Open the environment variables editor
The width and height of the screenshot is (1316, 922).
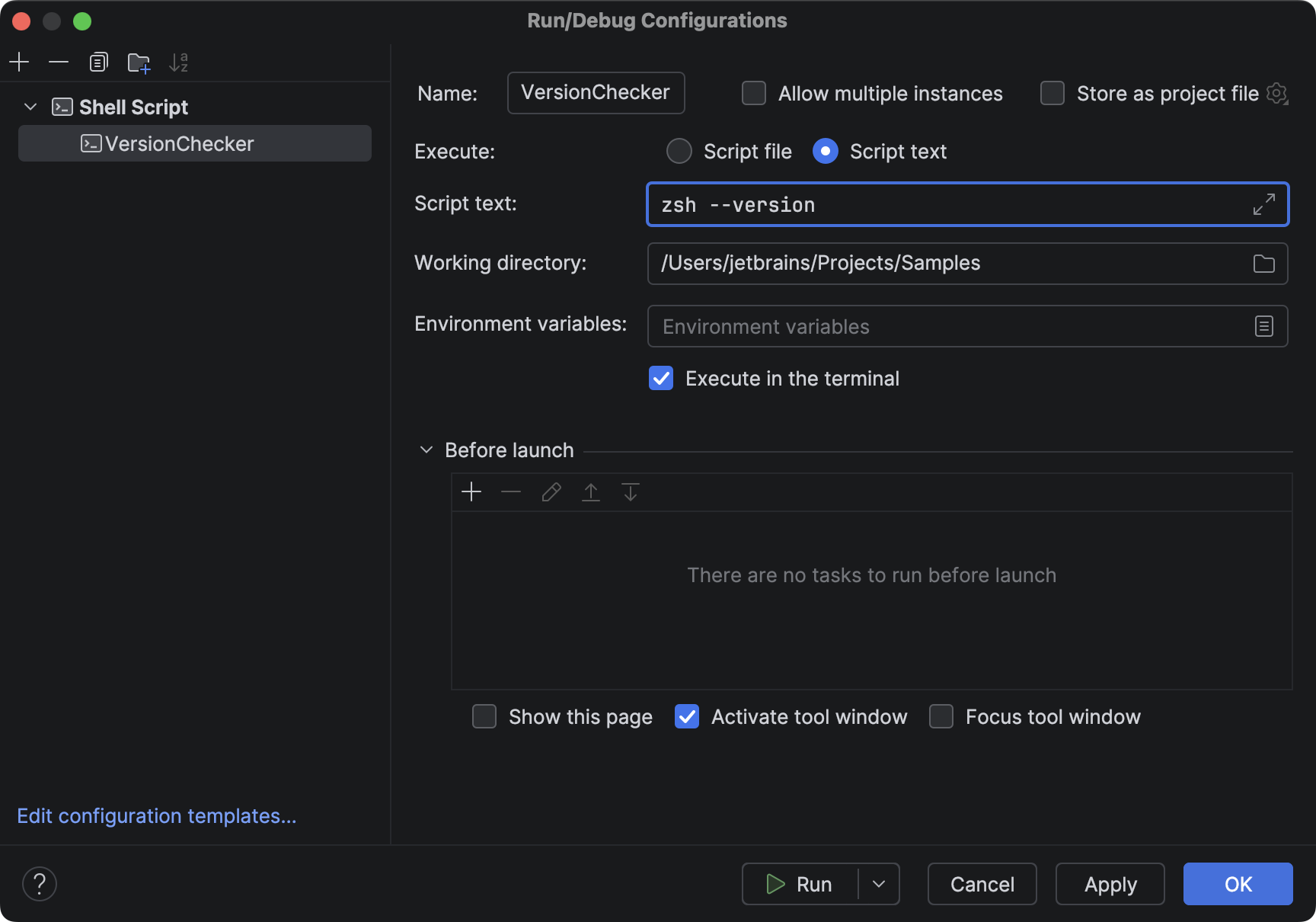point(1264,326)
